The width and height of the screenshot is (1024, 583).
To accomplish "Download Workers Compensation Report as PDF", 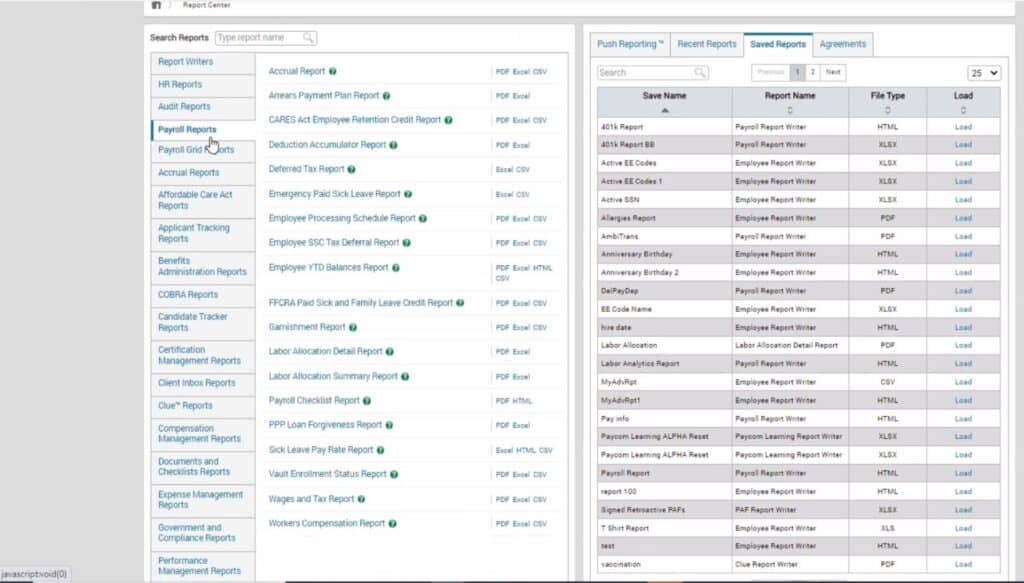I will (x=502, y=524).
